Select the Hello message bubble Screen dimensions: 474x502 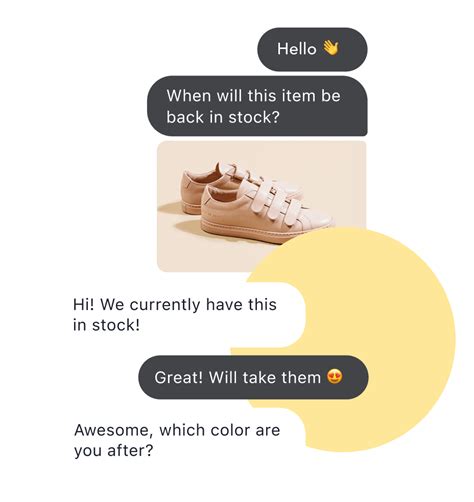[x=312, y=49]
